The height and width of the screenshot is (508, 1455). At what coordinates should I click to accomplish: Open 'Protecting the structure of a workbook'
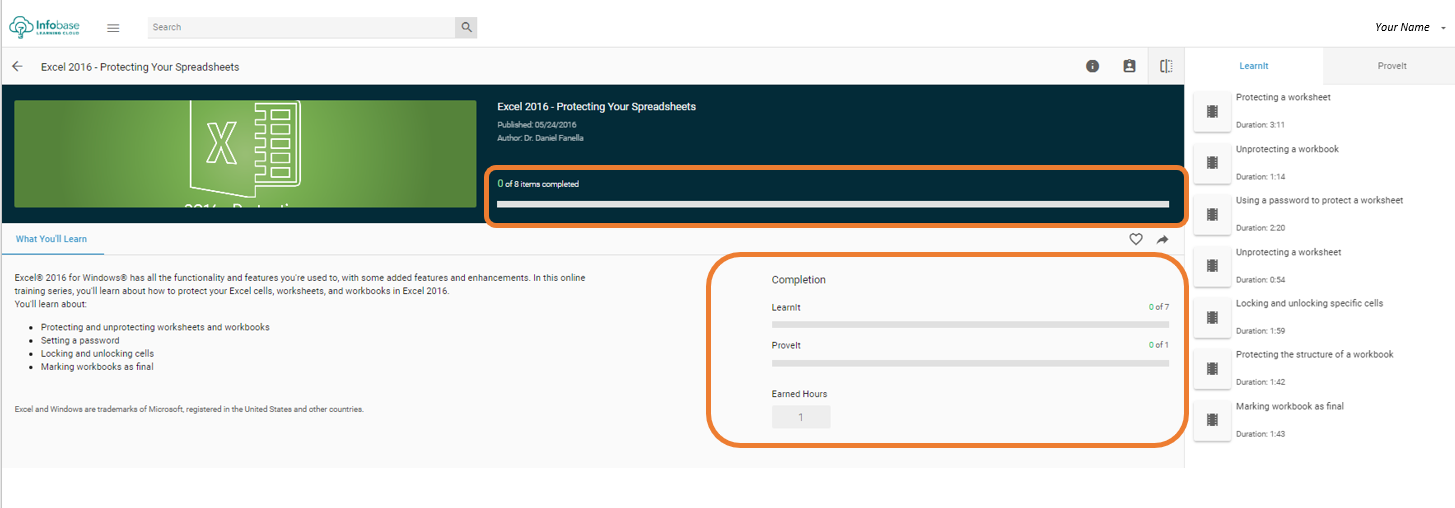point(1314,354)
